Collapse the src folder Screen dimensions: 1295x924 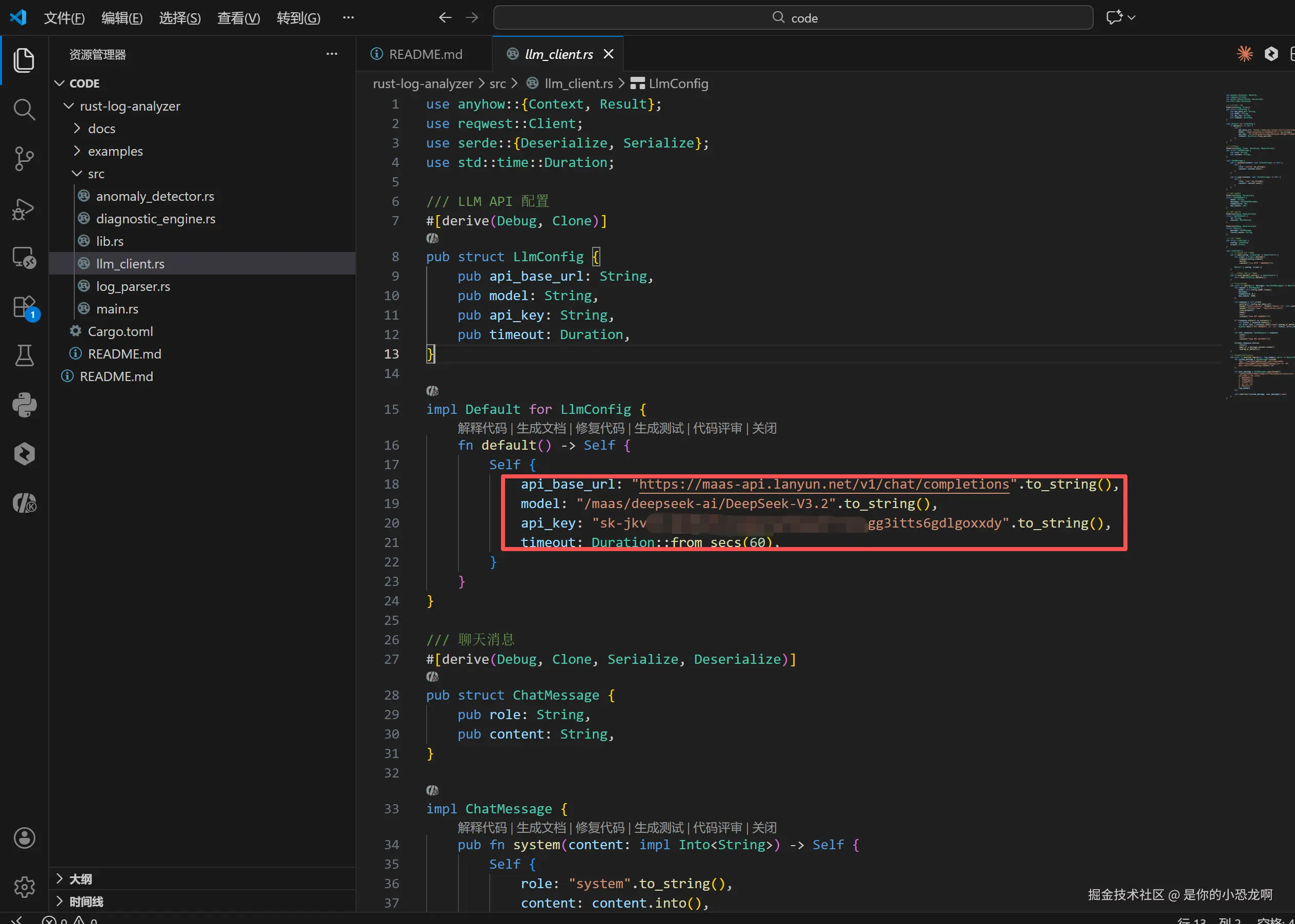coord(96,174)
